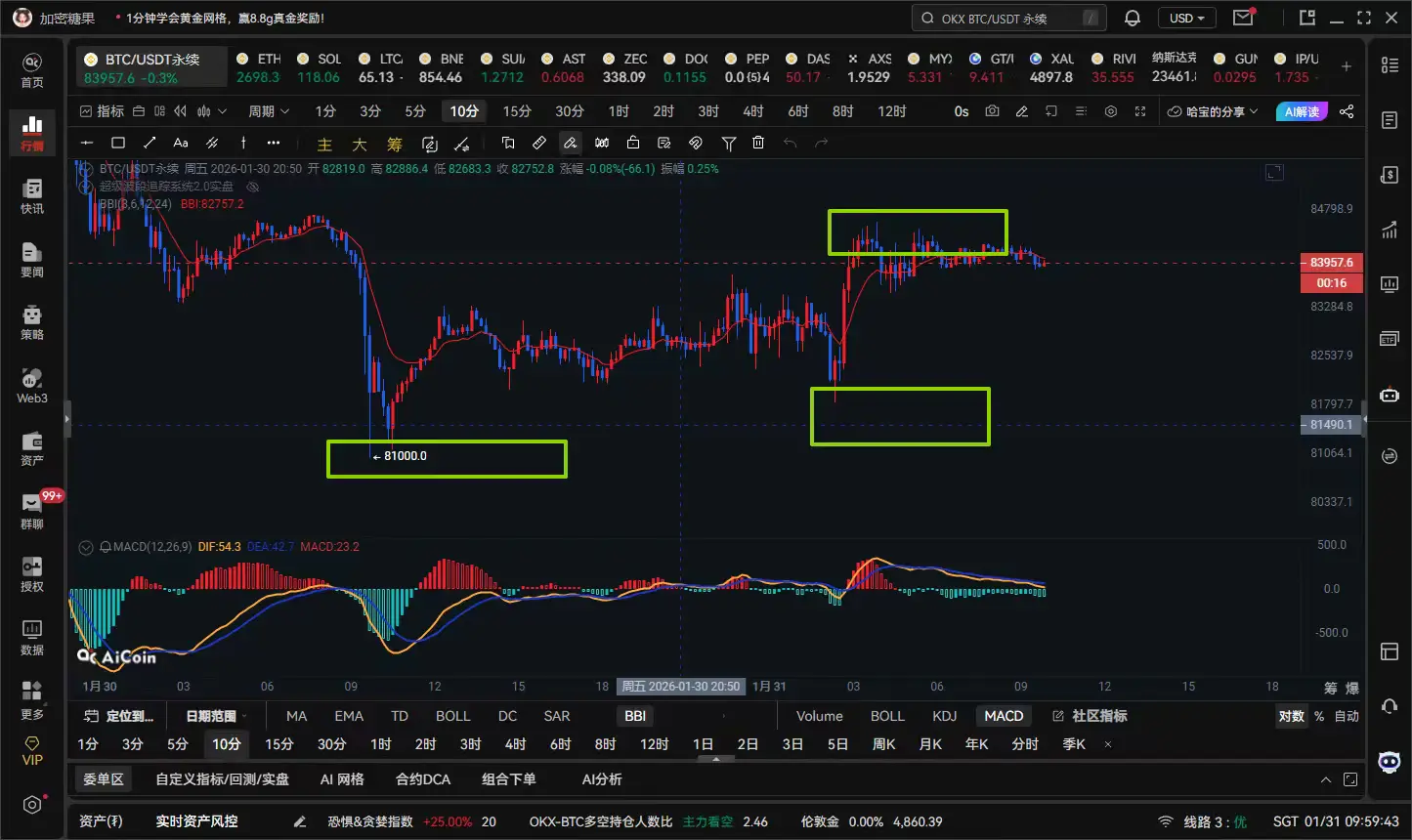Image resolution: width=1412 pixels, height=840 pixels.
Task: Toggle the 自动 auto scale
Action: pos(1347,716)
